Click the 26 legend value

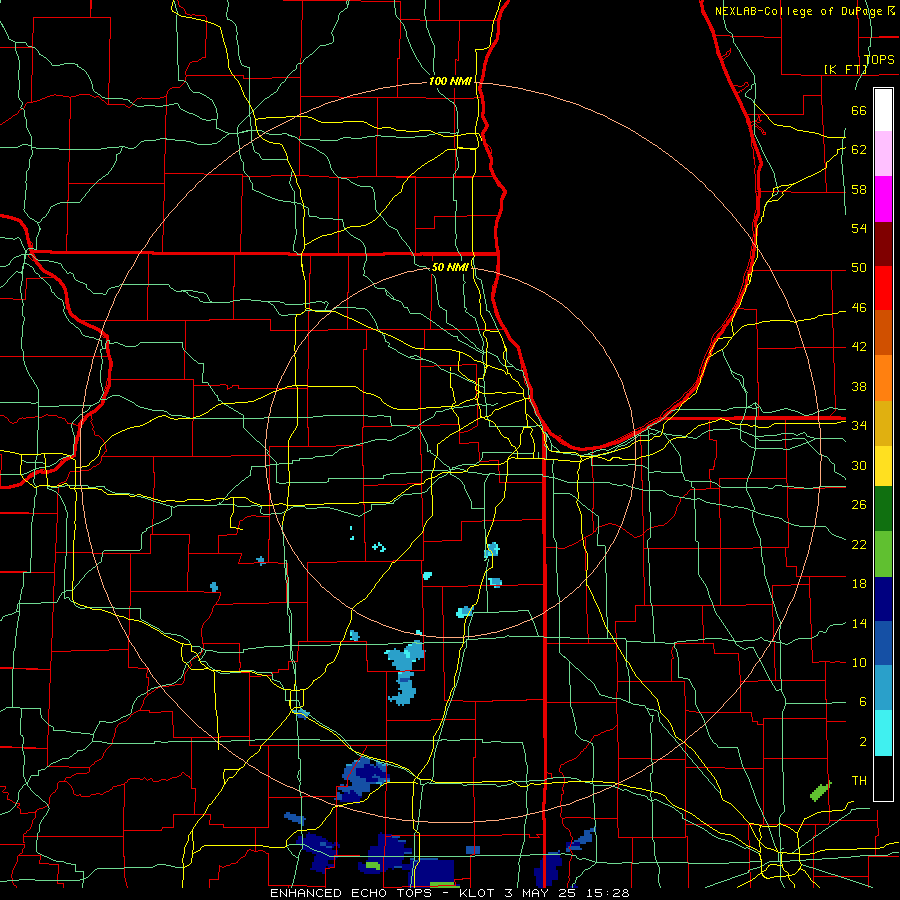click(x=859, y=505)
